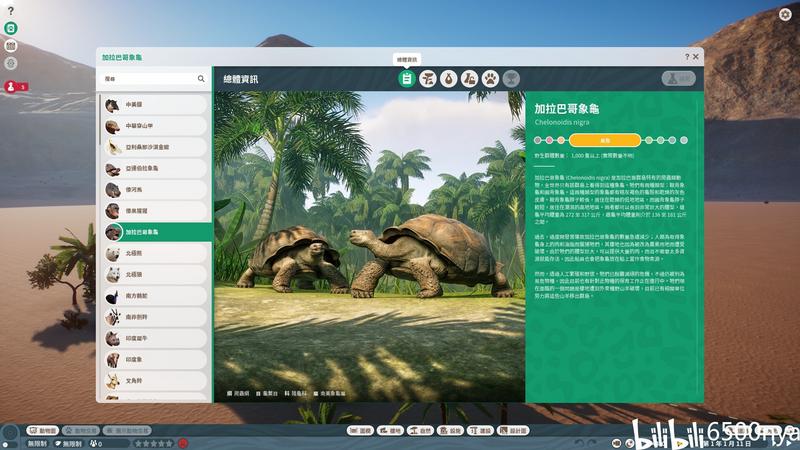The width and height of the screenshot is (800, 450).
Task: Click the undo arrow in bottom bar
Action: tap(579, 443)
